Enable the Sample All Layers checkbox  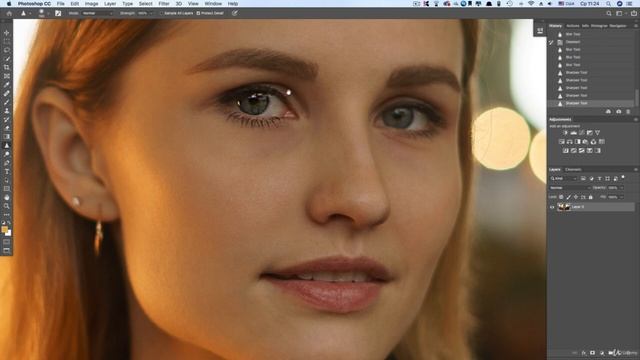click(162, 13)
